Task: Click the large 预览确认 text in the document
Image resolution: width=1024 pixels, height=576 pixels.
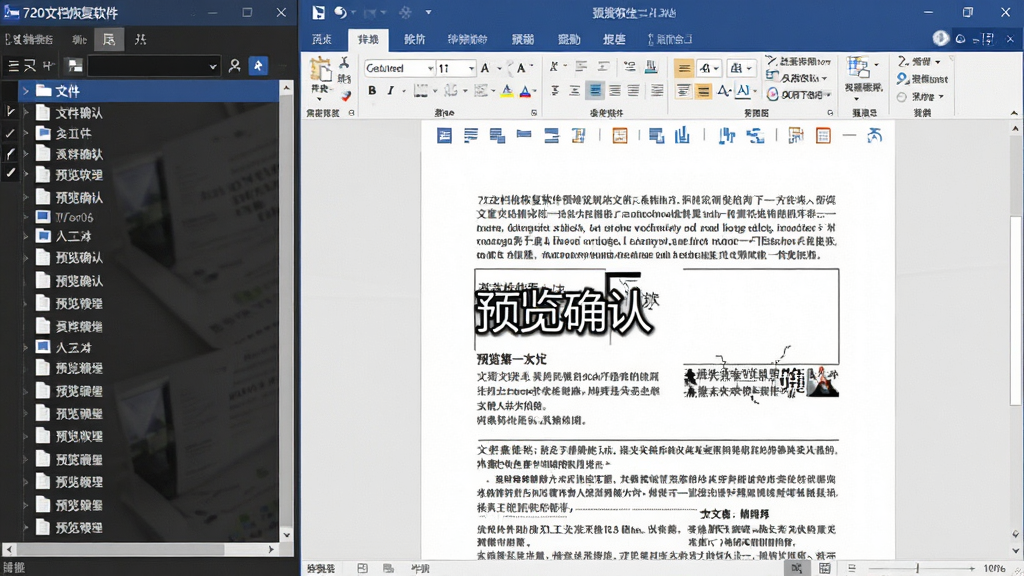Action: coord(564,311)
